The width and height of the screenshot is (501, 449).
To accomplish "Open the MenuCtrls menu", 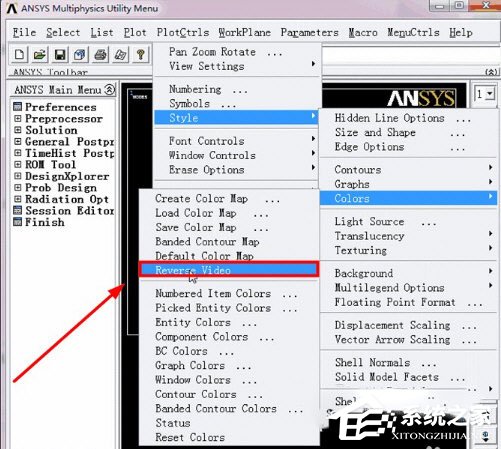I will (413, 33).
